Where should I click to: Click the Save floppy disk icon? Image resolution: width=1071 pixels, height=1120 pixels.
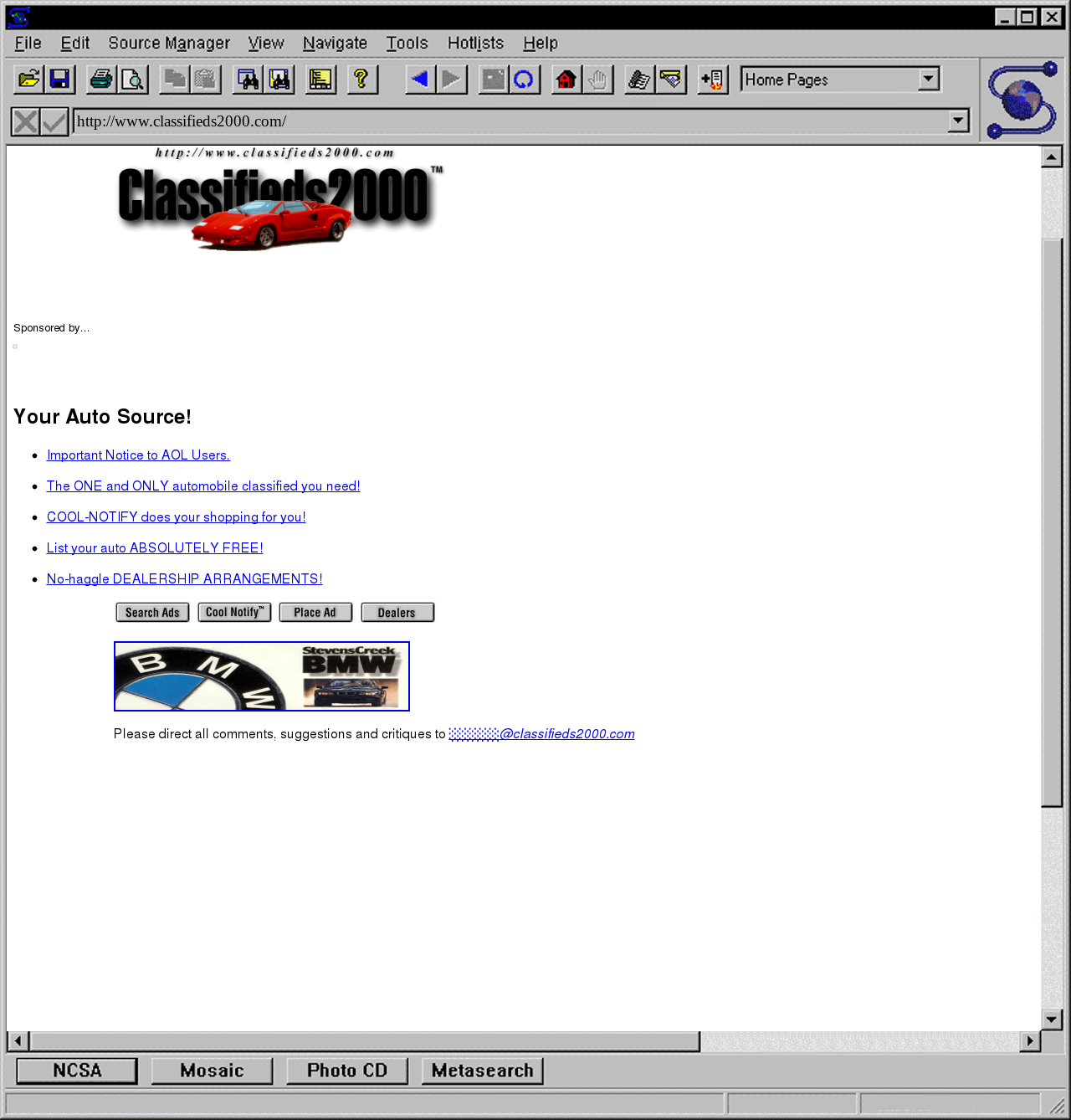(x=60, y=80)
